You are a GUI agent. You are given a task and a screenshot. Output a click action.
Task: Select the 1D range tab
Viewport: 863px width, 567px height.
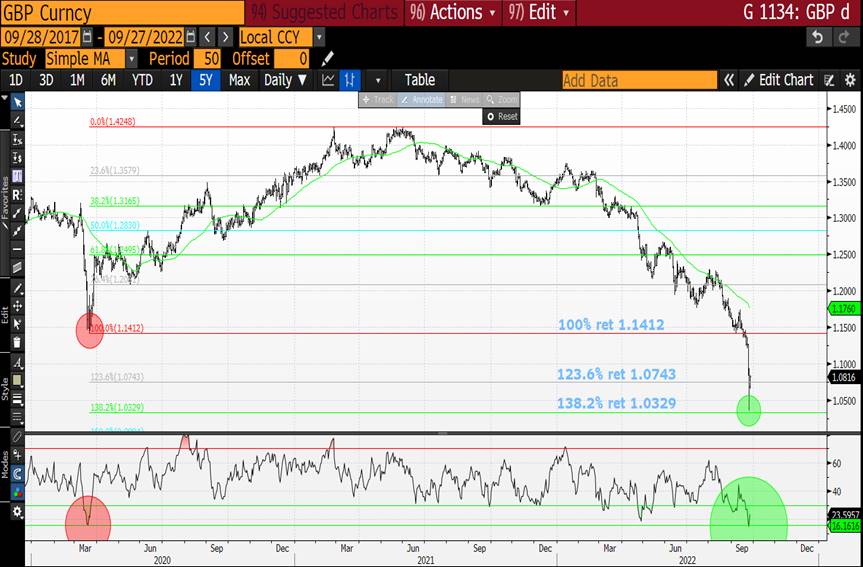point(15,80)
